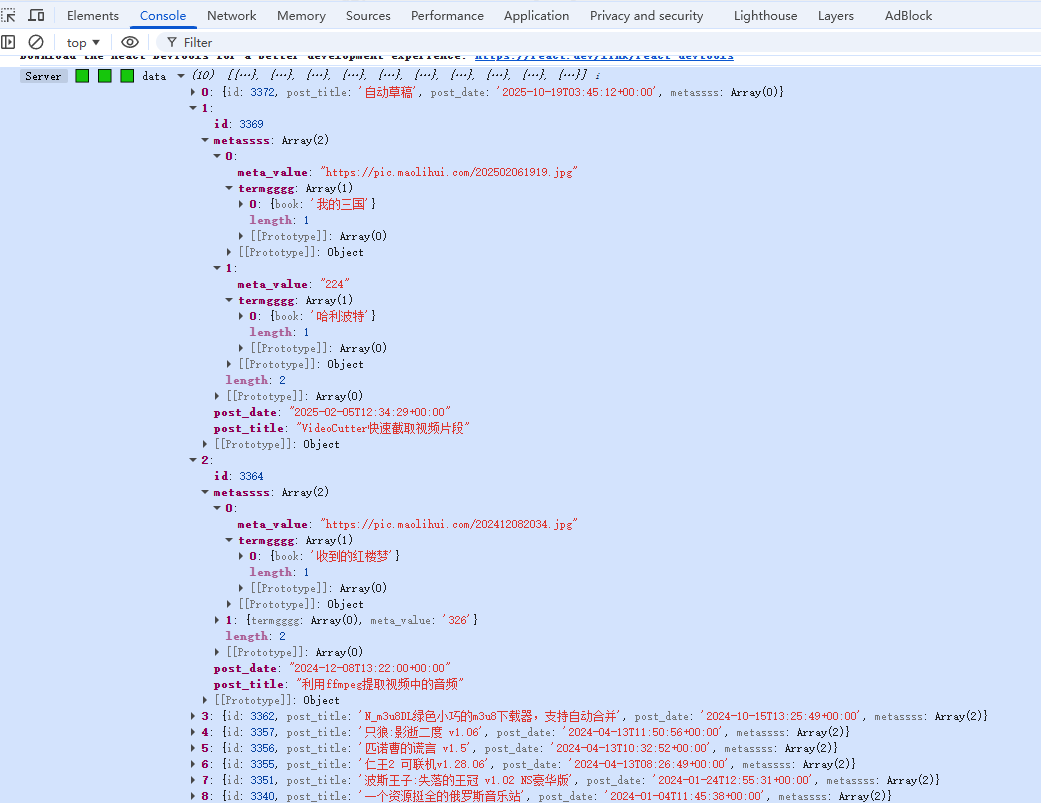Switch to the Sources tab
This screenshot has width=1041, height=803.
point(368,15)
